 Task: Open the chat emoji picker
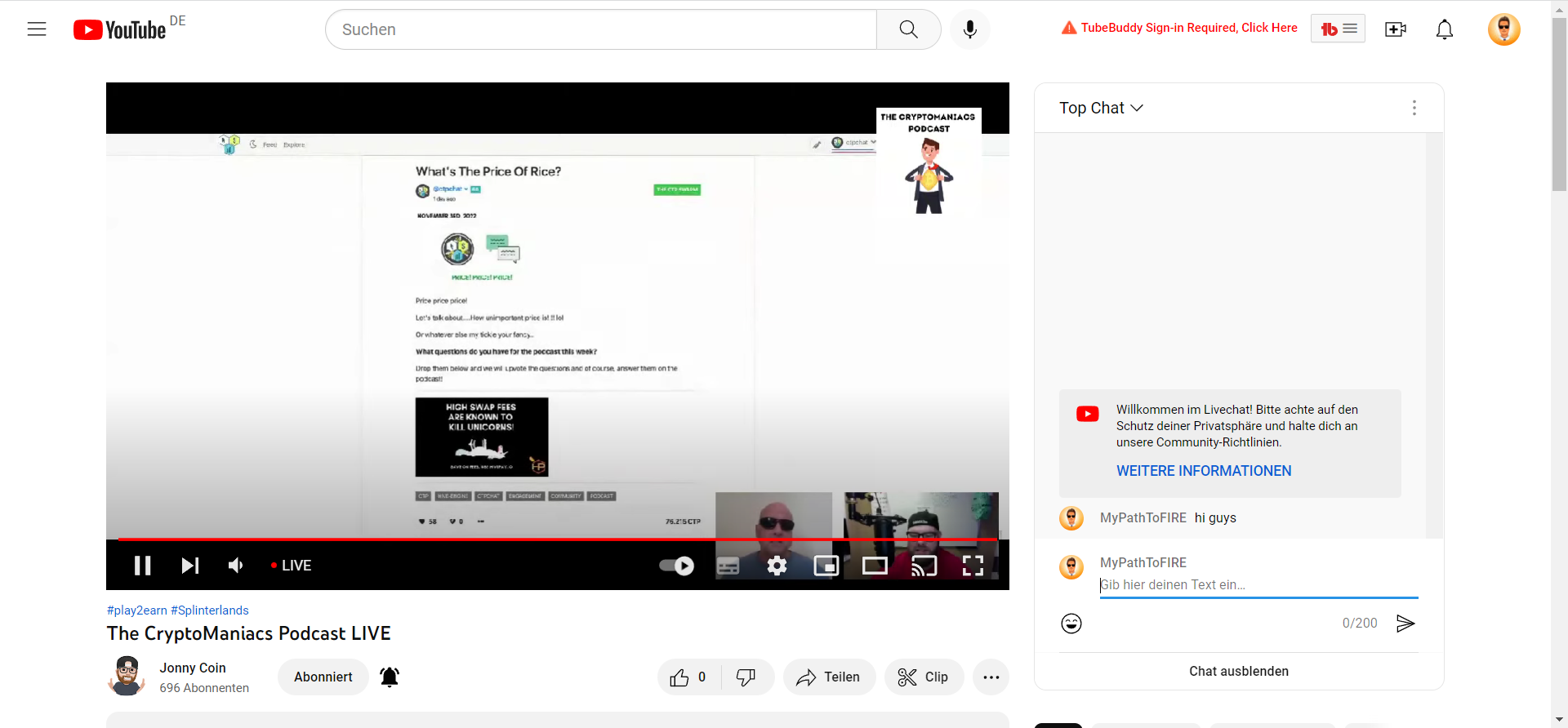click(x=1071, y=624)
